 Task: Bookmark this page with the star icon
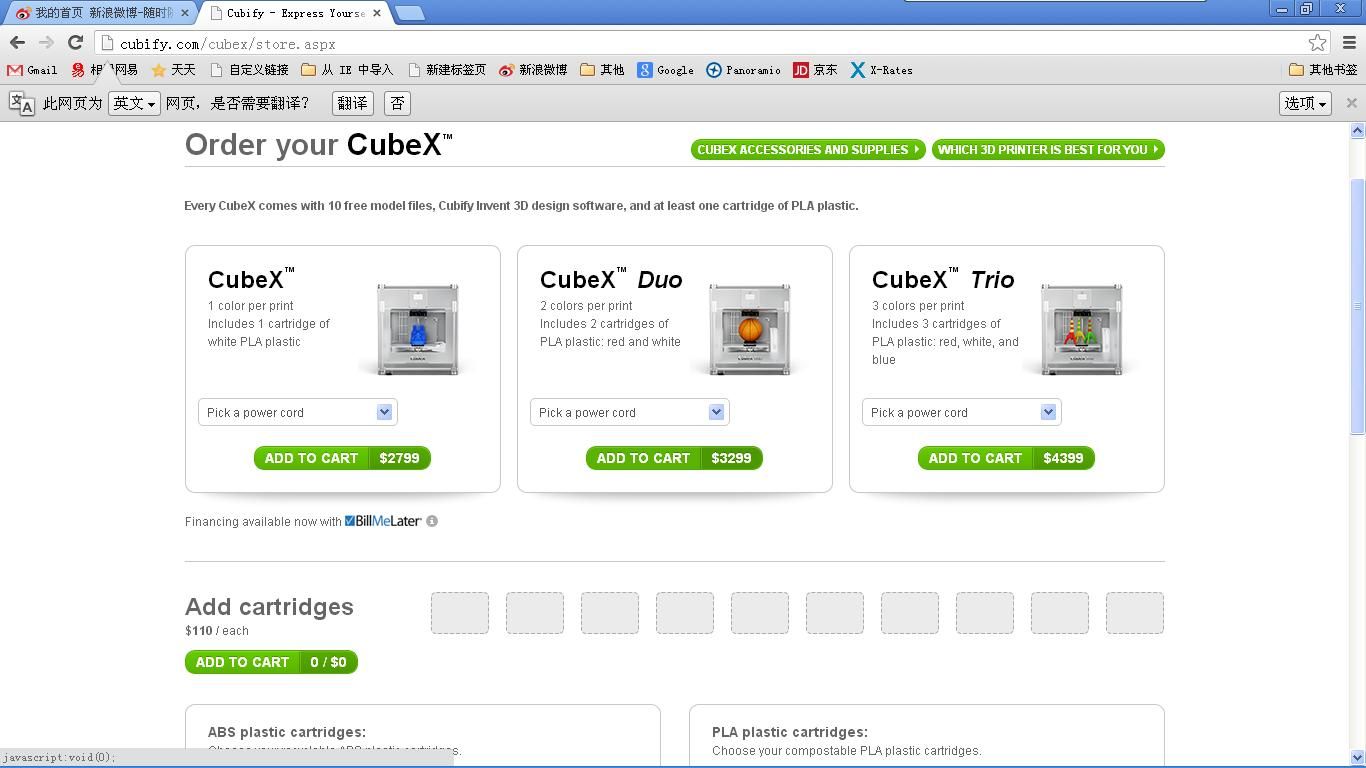coord(1317,43)
